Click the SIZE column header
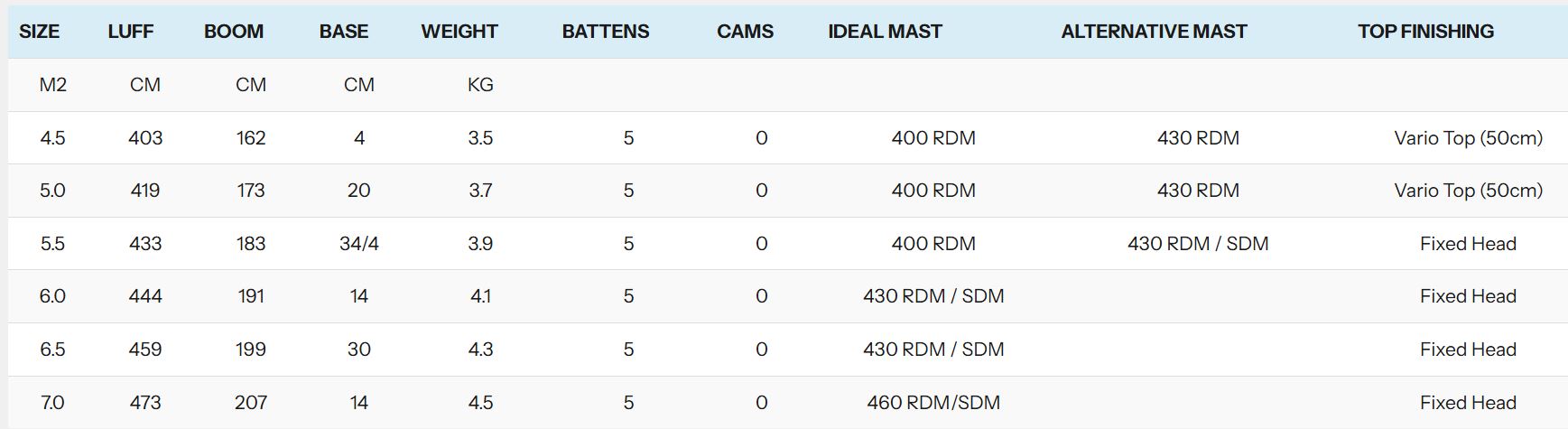 coord(40,32)
